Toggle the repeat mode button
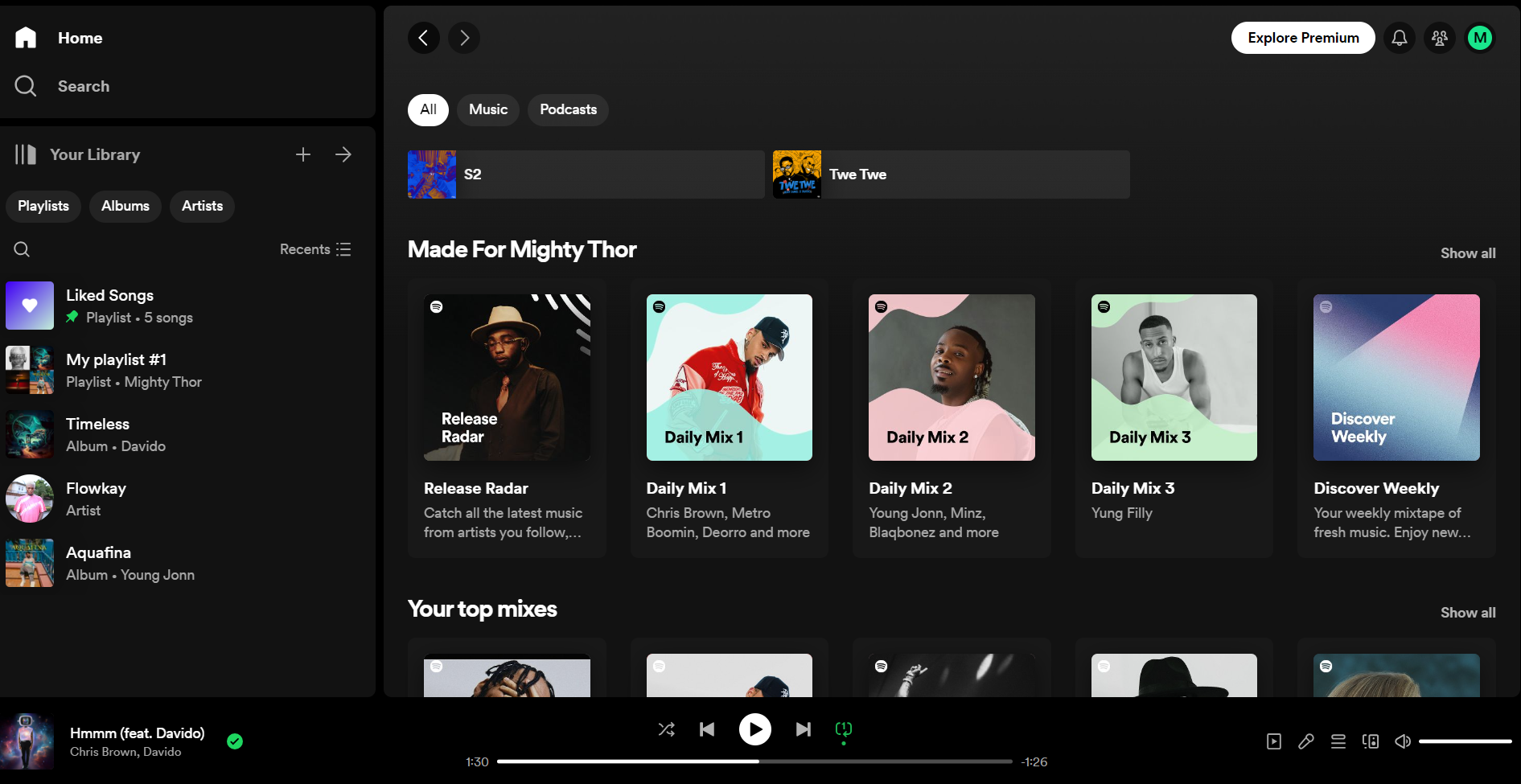Screen dimensions: 1521x784 tap(844, 729)
